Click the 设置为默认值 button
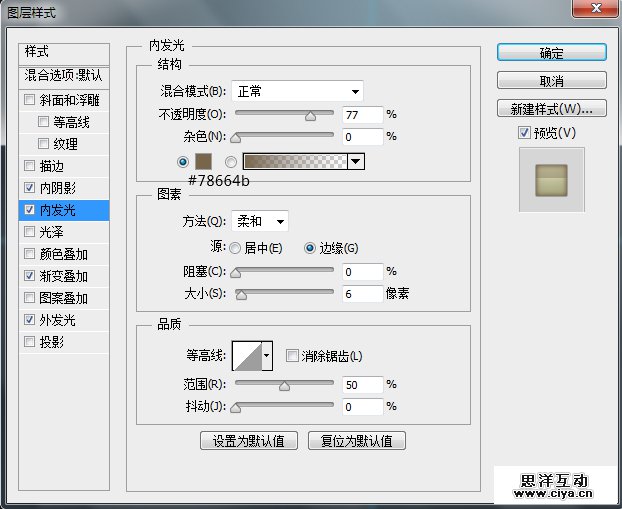This screenshot has width=622, height=509. pyautogui.click(x=249, y=440)
